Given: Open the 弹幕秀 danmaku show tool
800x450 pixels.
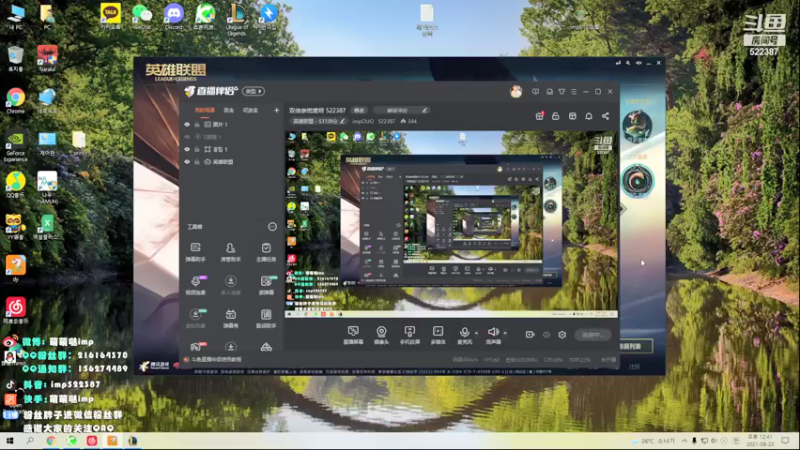Looking at the screenshot, I should [x=231, y=318].
